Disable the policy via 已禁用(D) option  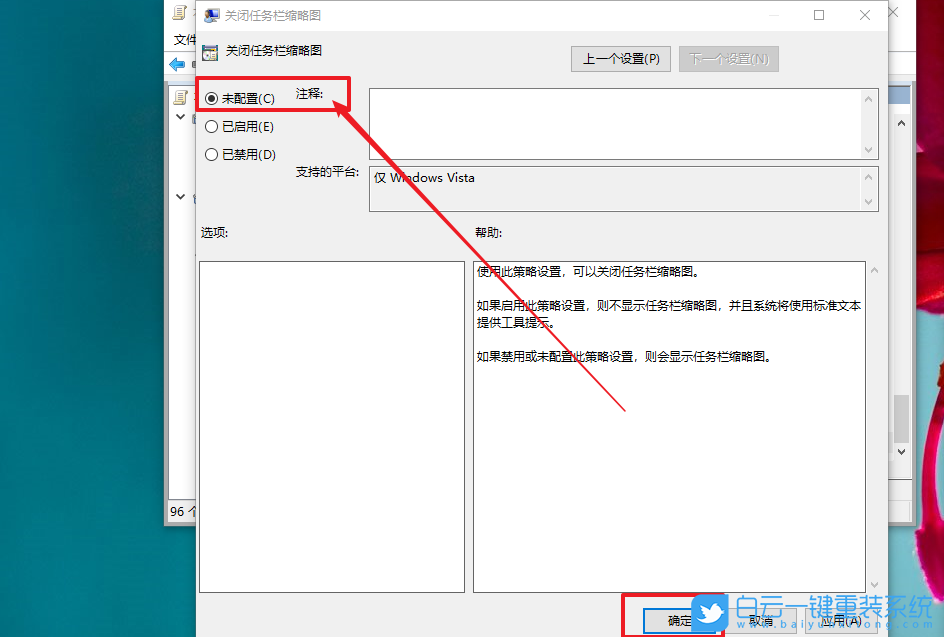pyautogui.click(x=210, y=154)
